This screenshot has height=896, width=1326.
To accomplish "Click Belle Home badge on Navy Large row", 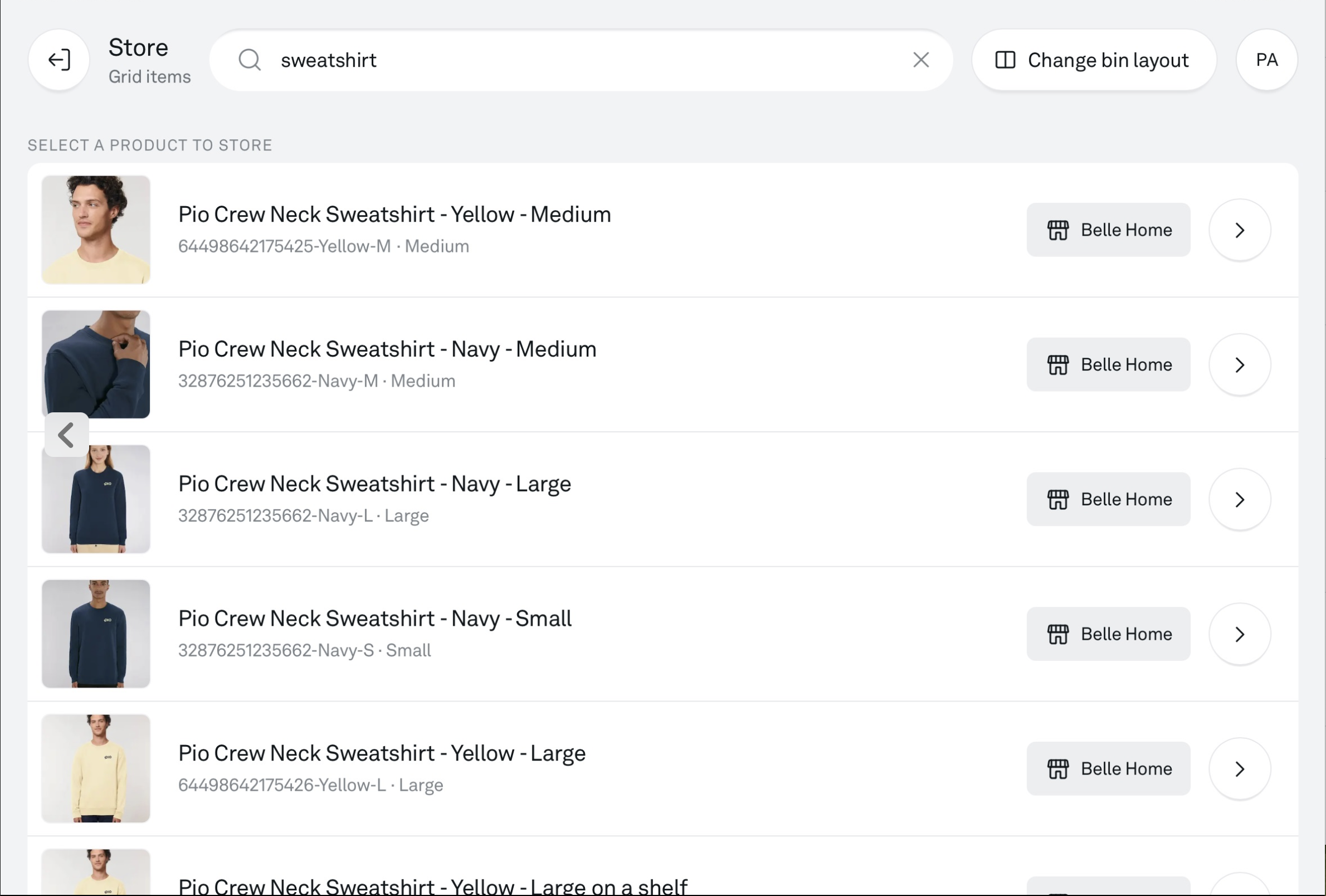I will (x=1108, y=499).
